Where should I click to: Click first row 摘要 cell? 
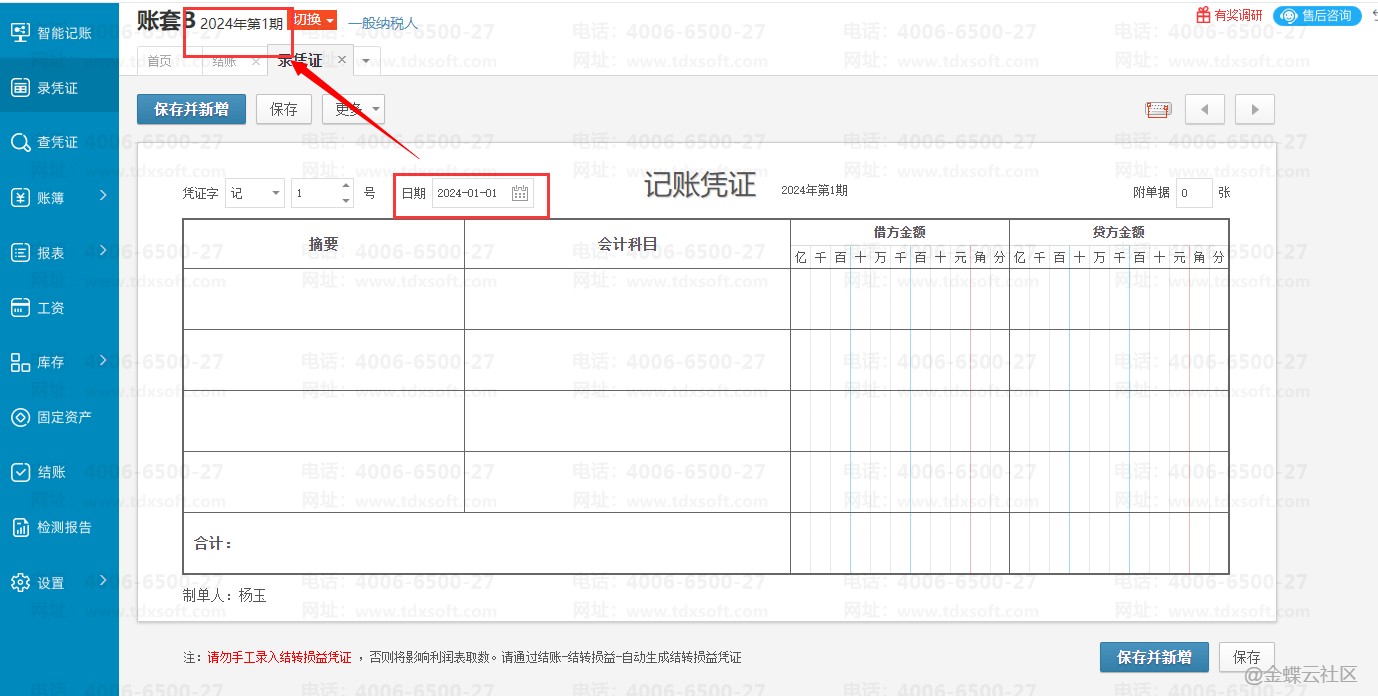(x=324, y=299)
